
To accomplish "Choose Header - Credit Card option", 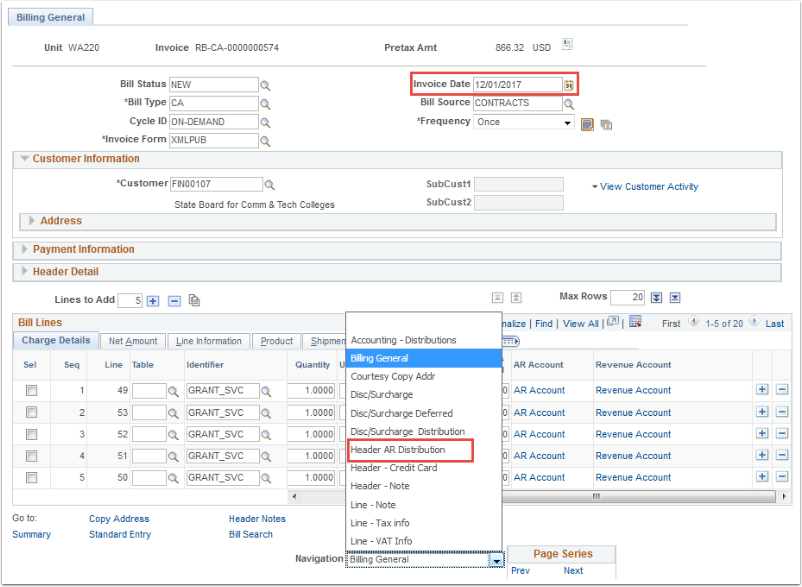I will 393,468.
